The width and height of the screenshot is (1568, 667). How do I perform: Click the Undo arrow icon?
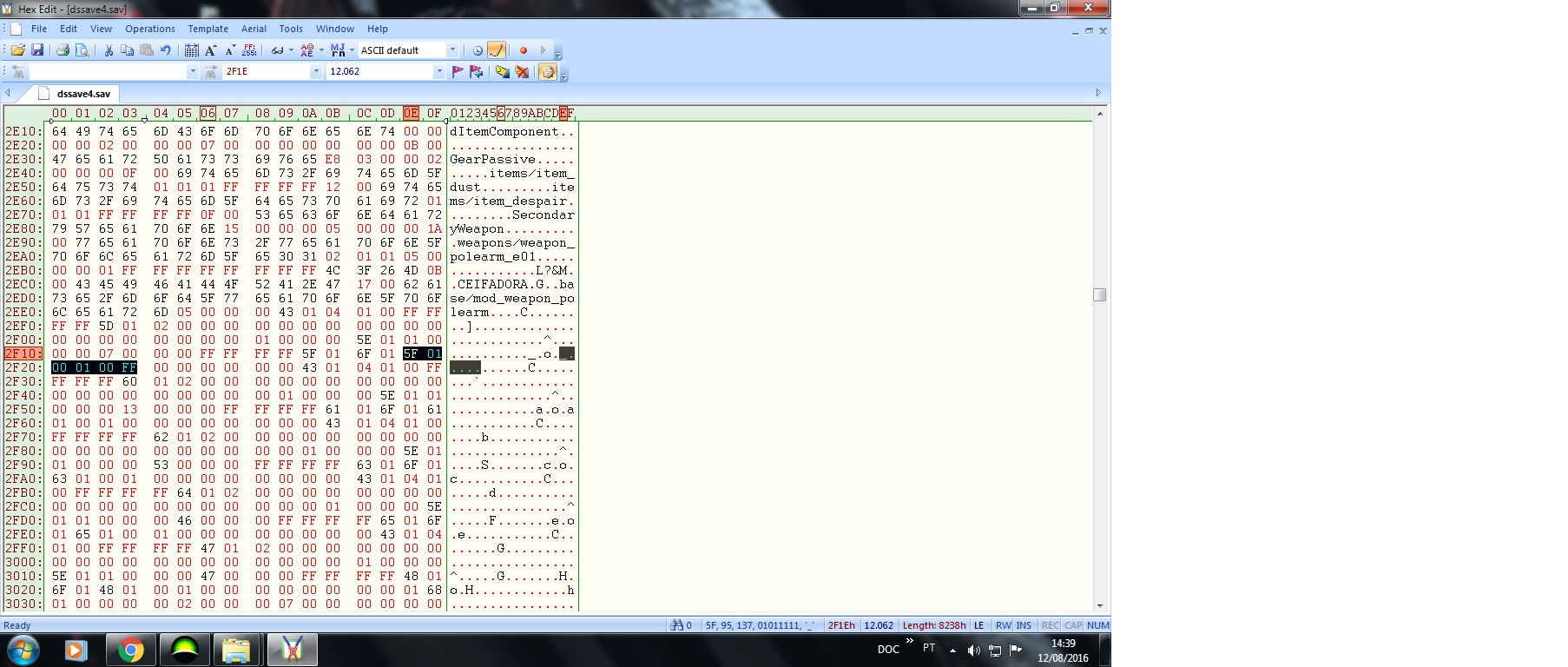tap(165, 50)
